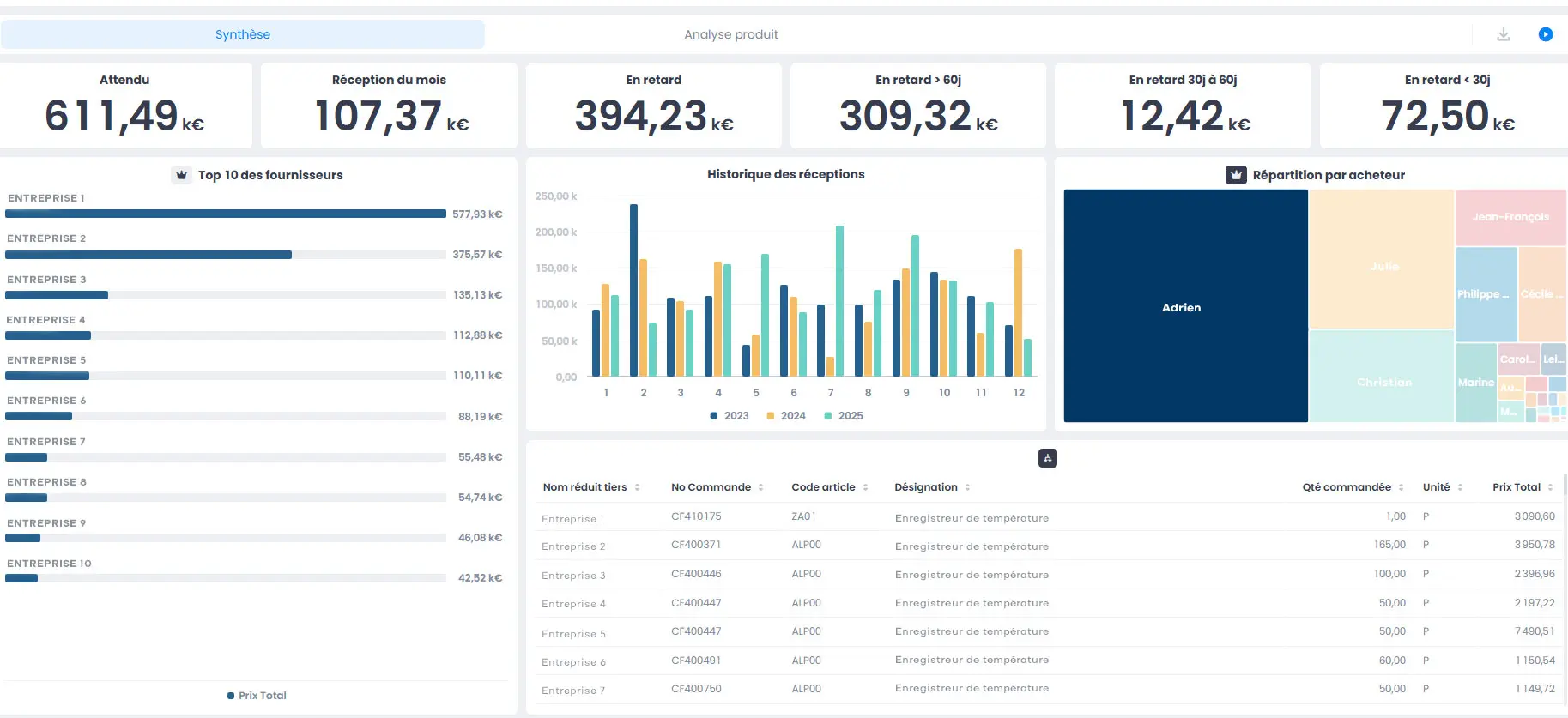Viewport: 1568px width, 718px height.
Task: Sort the Qté commandée column
Action: (x=1401, y=487)
